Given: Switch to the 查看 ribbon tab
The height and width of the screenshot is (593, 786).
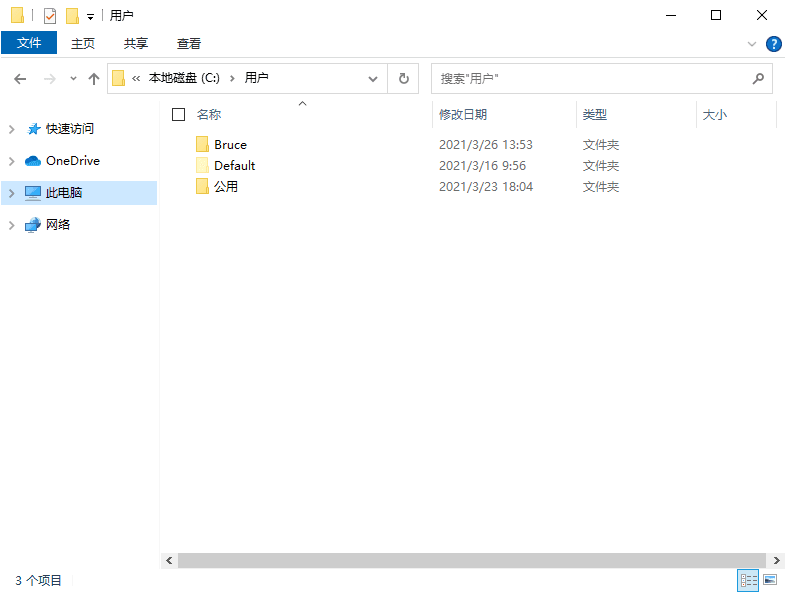Looking at the screenshot, I should (189, 44).
